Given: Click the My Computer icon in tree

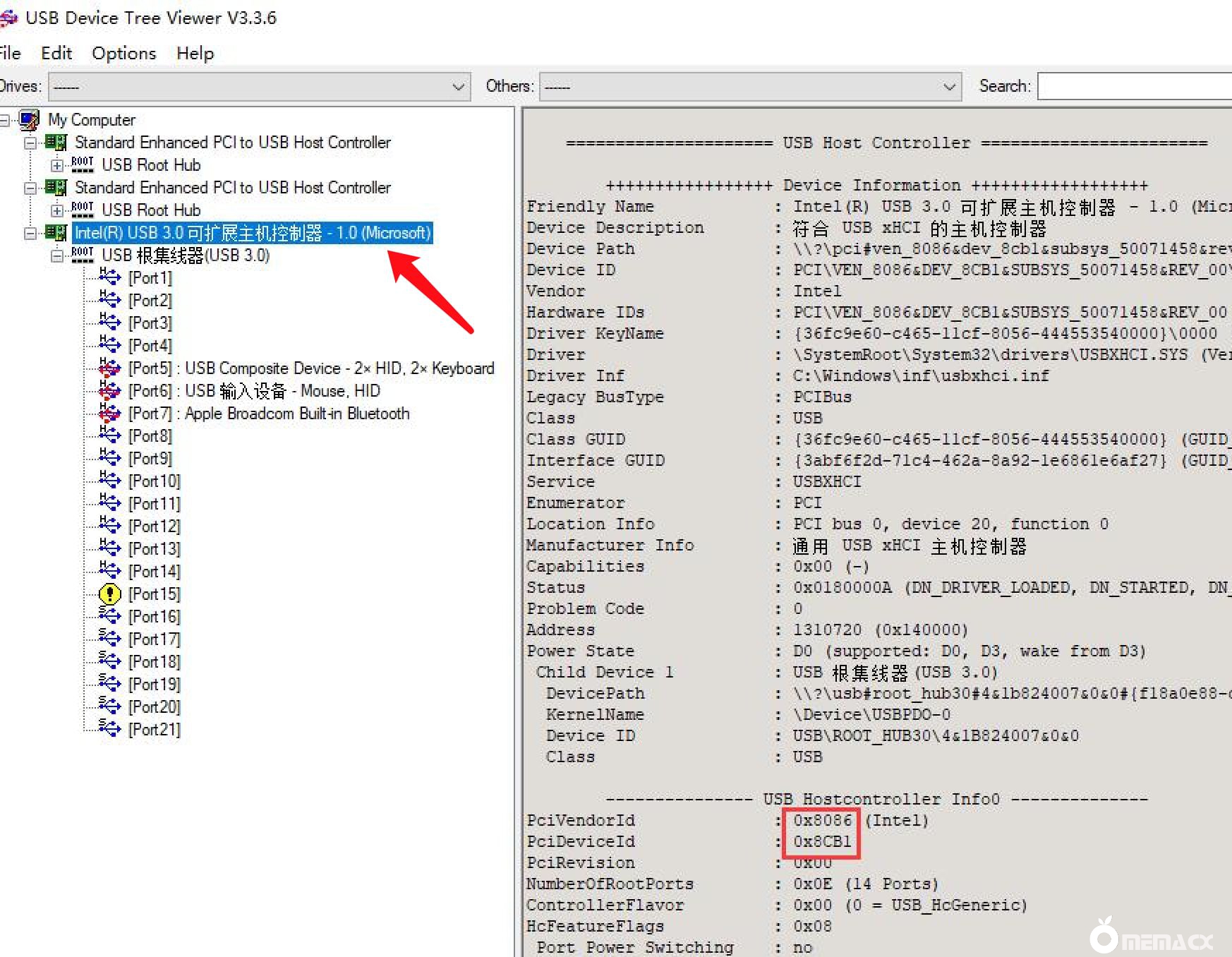Looking at the screenshot, I should click(x=29, y=120).
